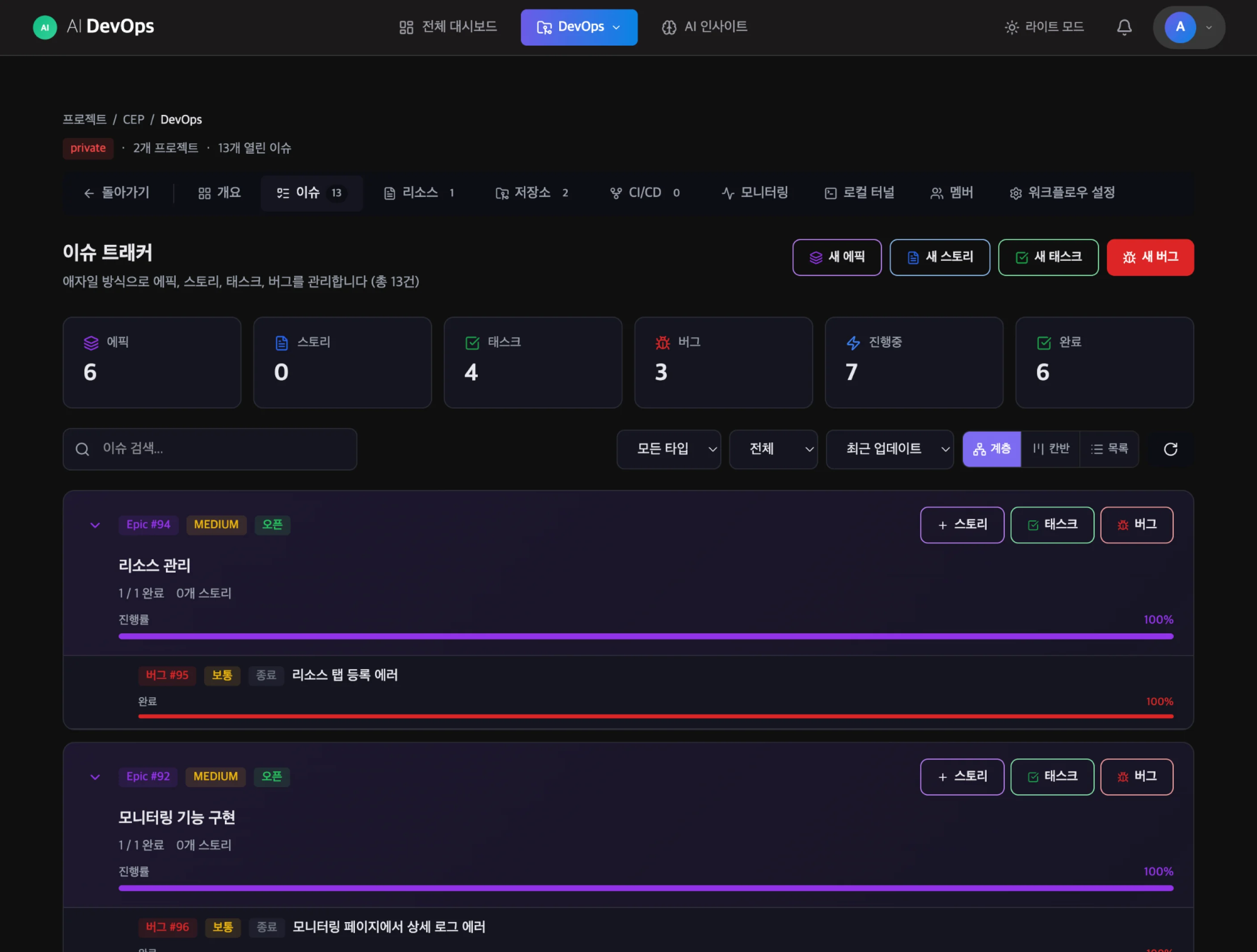Viewport: 1257px width, 952px height.
Task: Click the Story stat card document icon
Action: (282, 342)
